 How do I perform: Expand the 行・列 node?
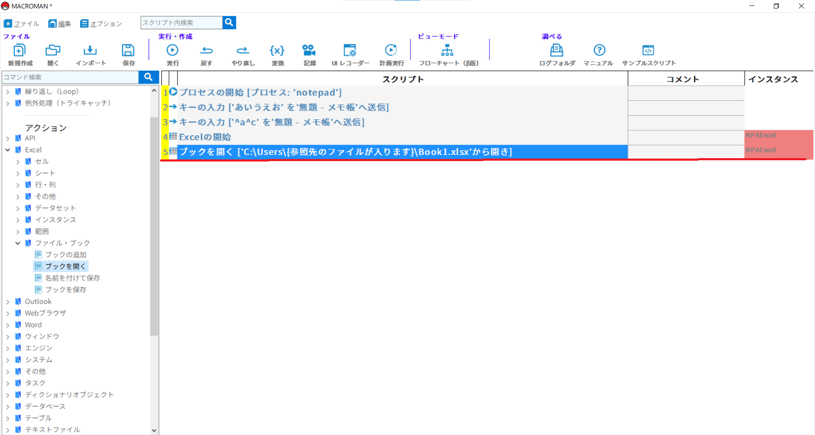(18, 184)
